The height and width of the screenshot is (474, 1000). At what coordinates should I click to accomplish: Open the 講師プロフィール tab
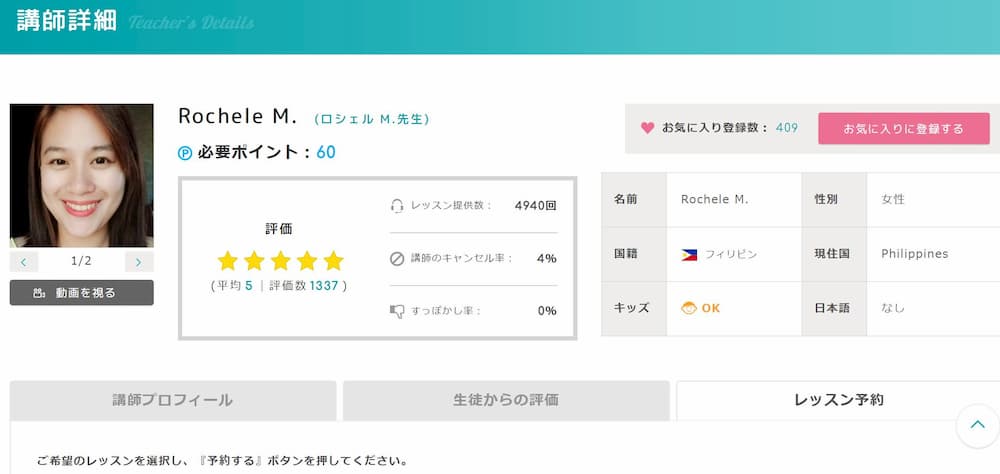[x=173, y=400]
